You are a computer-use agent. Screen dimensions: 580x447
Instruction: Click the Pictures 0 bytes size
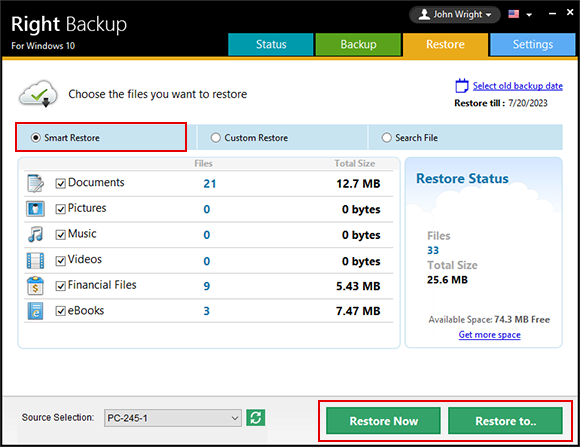coord(361,209)
